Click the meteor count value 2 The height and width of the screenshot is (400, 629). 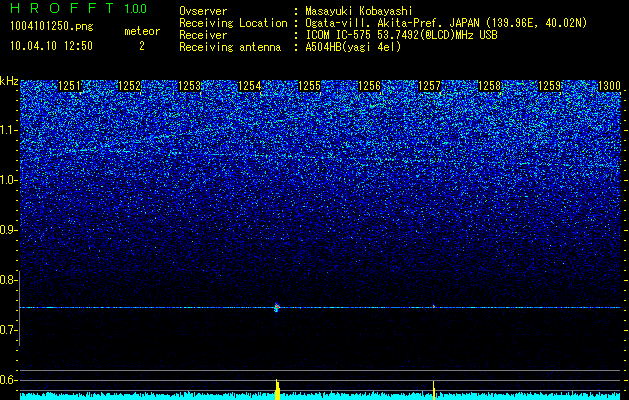pos(142,46)
